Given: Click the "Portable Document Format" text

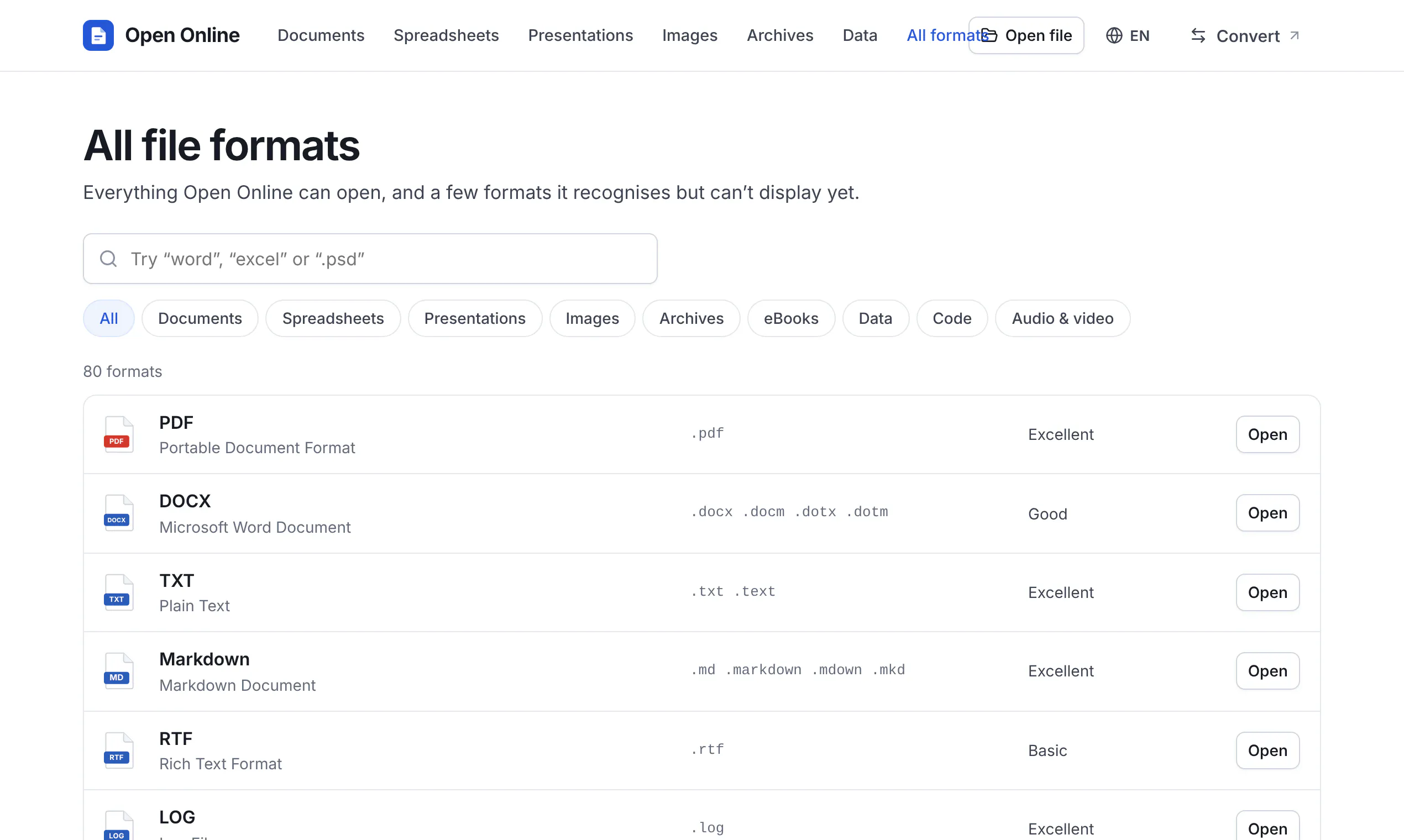Looking at the screenshot, I should 257,448.
